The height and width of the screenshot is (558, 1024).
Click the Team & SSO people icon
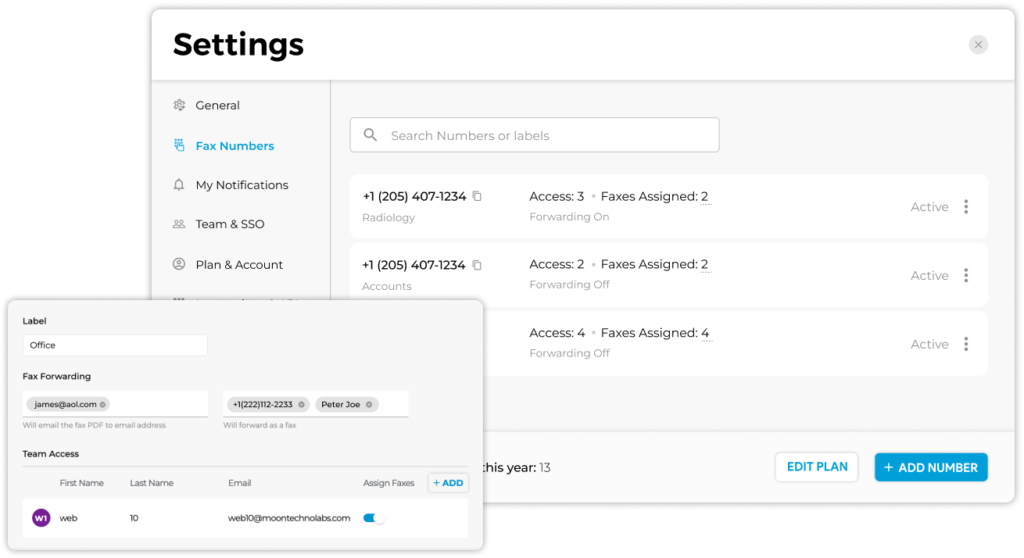click(x=179, y=224)
